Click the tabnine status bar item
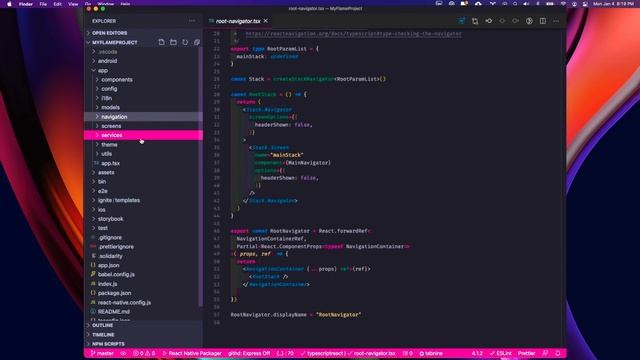This screenshot has height=360, width=640. [x=431, y=353]
